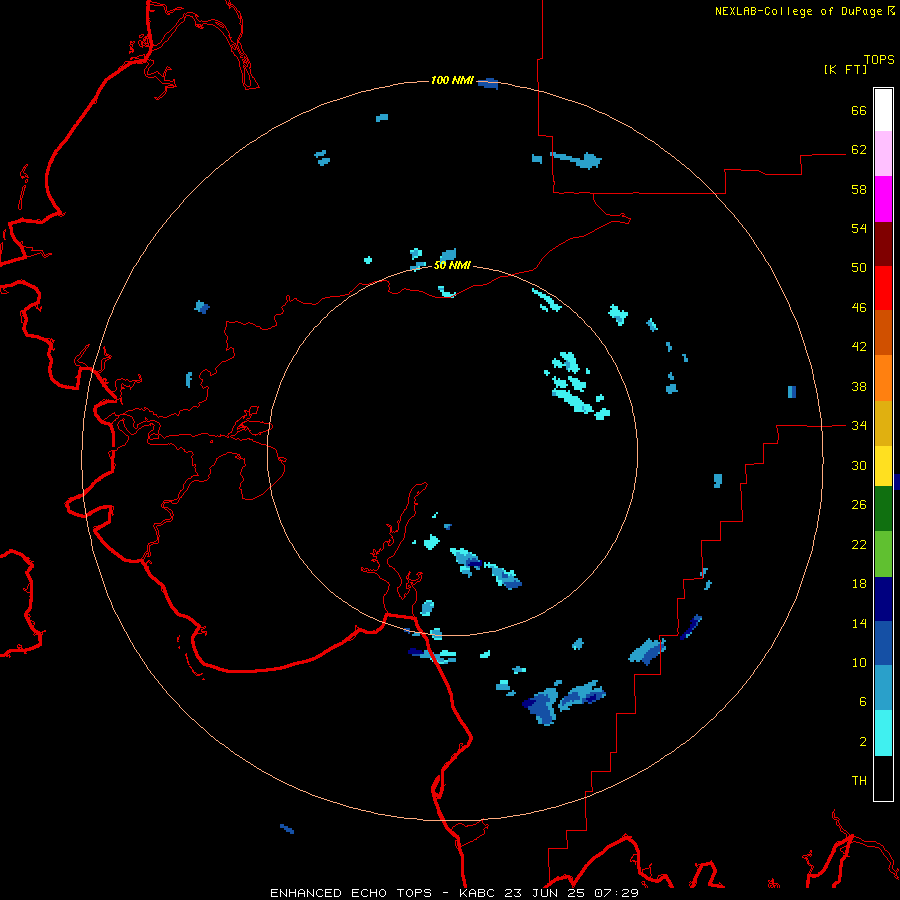Click the gold legend swatch

pos(883,423)
